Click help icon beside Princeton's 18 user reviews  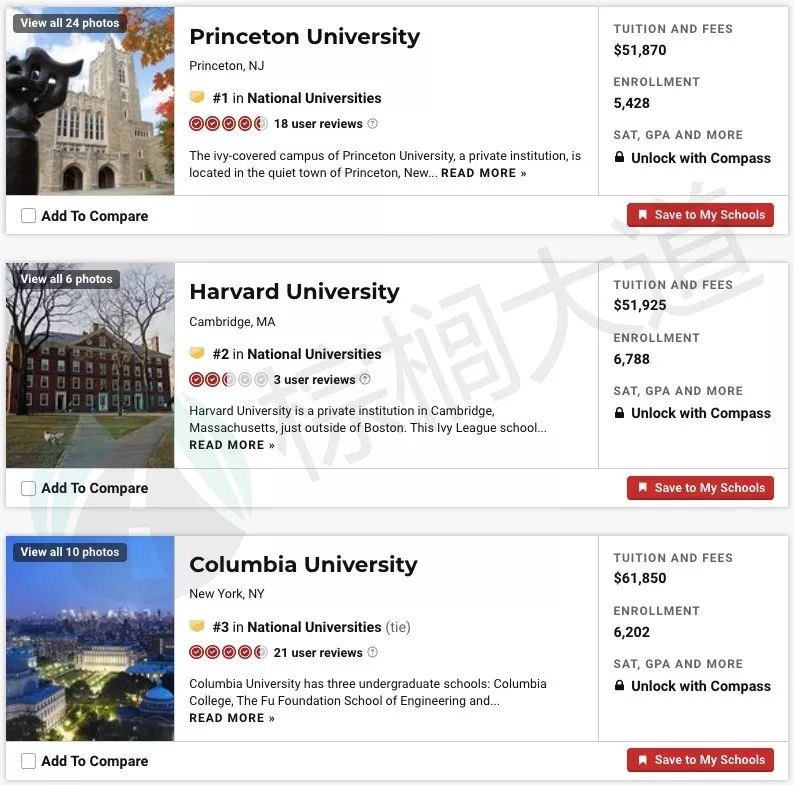click(372, 124)
